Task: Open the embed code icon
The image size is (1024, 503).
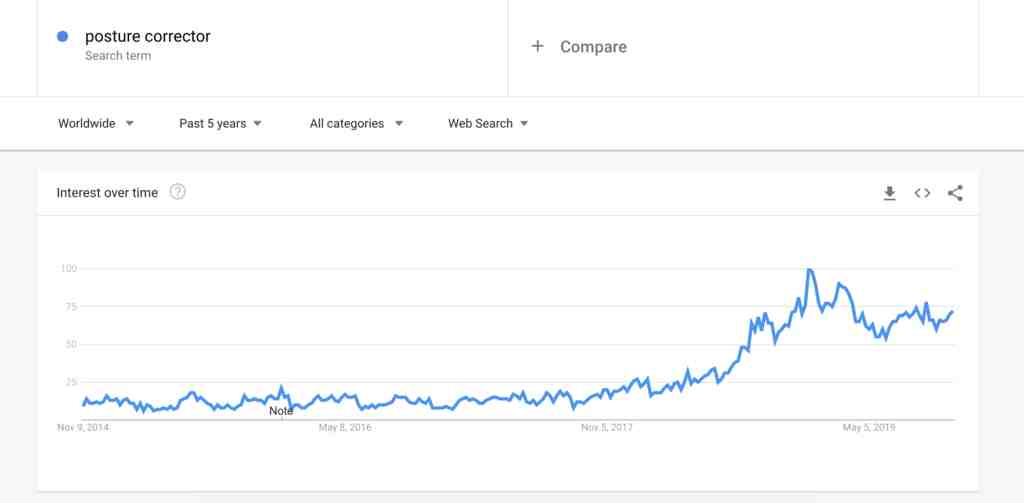Action: [x=922, y=193]
